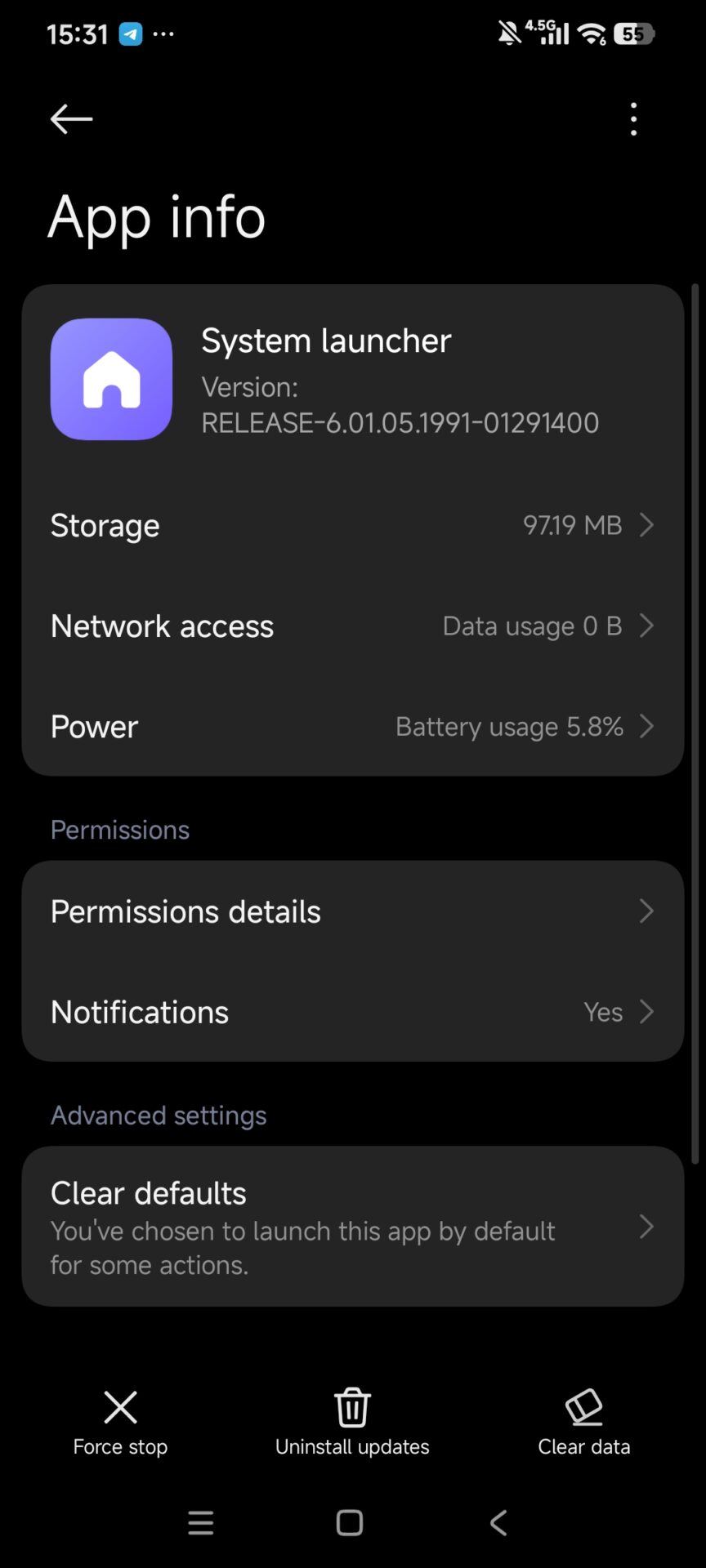Tap the Uninstall updates trash icon
The width and height of the screenshot is (706, 1568).
tap(352, 1407)
